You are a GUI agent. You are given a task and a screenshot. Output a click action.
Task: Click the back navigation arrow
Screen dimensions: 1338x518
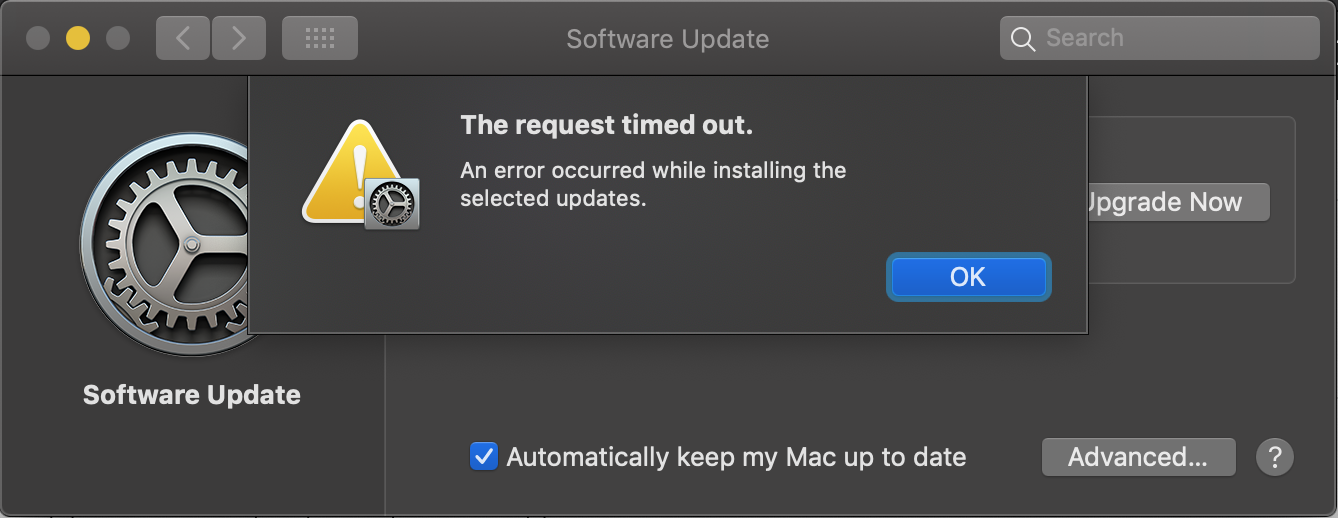click(x=183, y=39)
